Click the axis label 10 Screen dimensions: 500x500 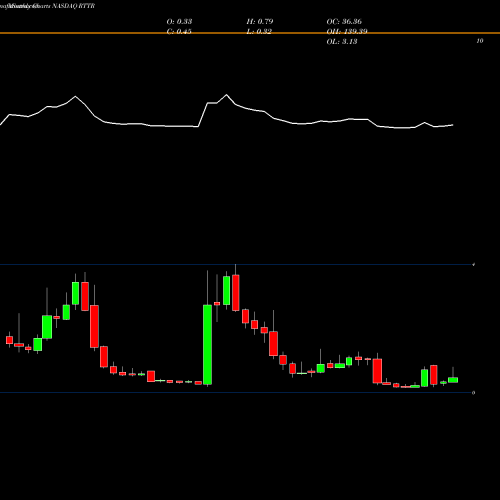point(480,41)
